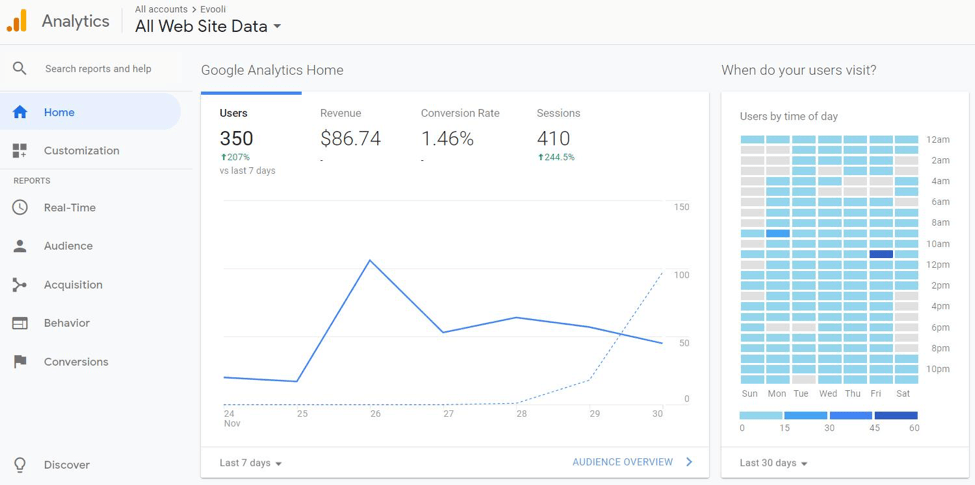The height and width of the screenshot is (485, 975).
Task: Click the All accounts breadcrumb link
Action: 161,9
